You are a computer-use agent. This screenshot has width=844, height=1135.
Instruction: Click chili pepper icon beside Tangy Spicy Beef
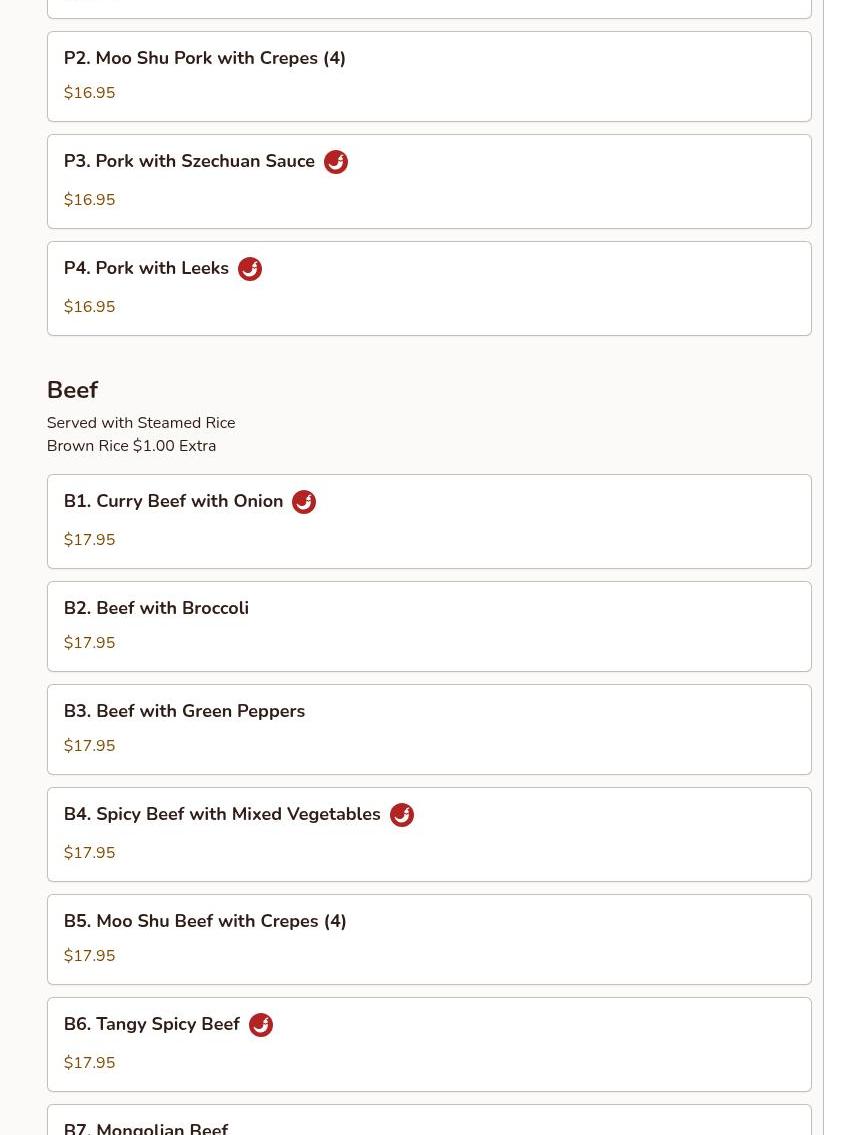click(261, 1025)
